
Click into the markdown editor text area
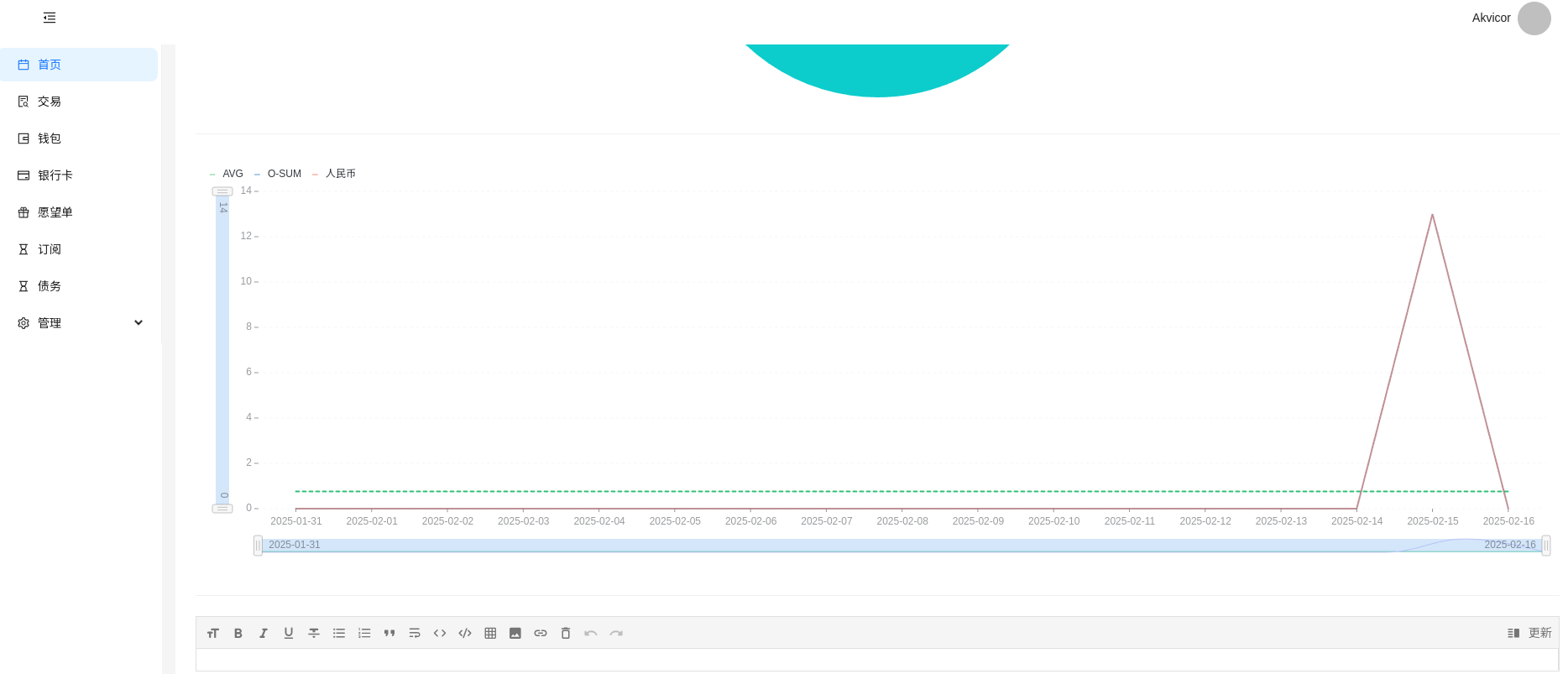(877, 660)
